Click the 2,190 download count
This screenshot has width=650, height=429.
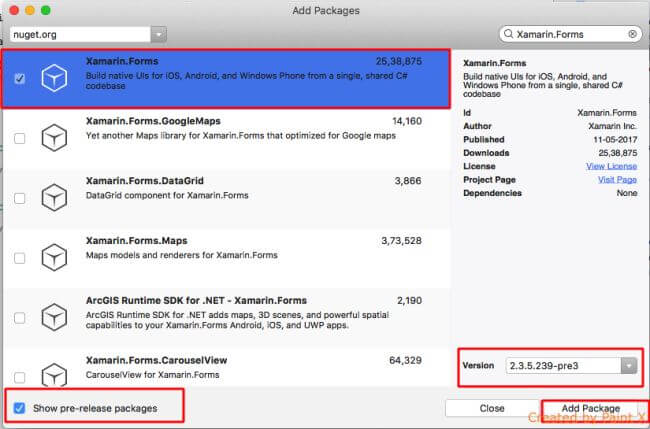[x=409, y=301]
